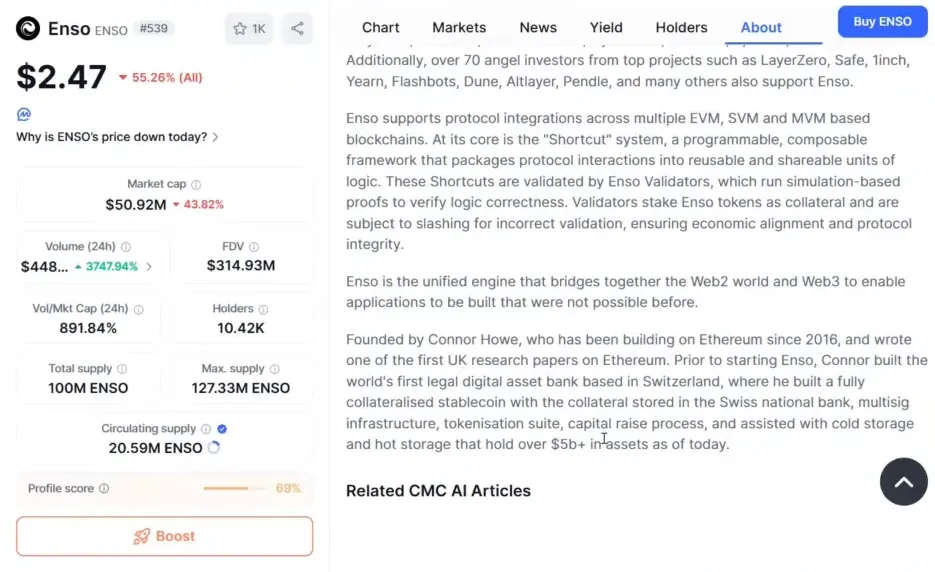Open the price change period dropdown (All)

160,78
